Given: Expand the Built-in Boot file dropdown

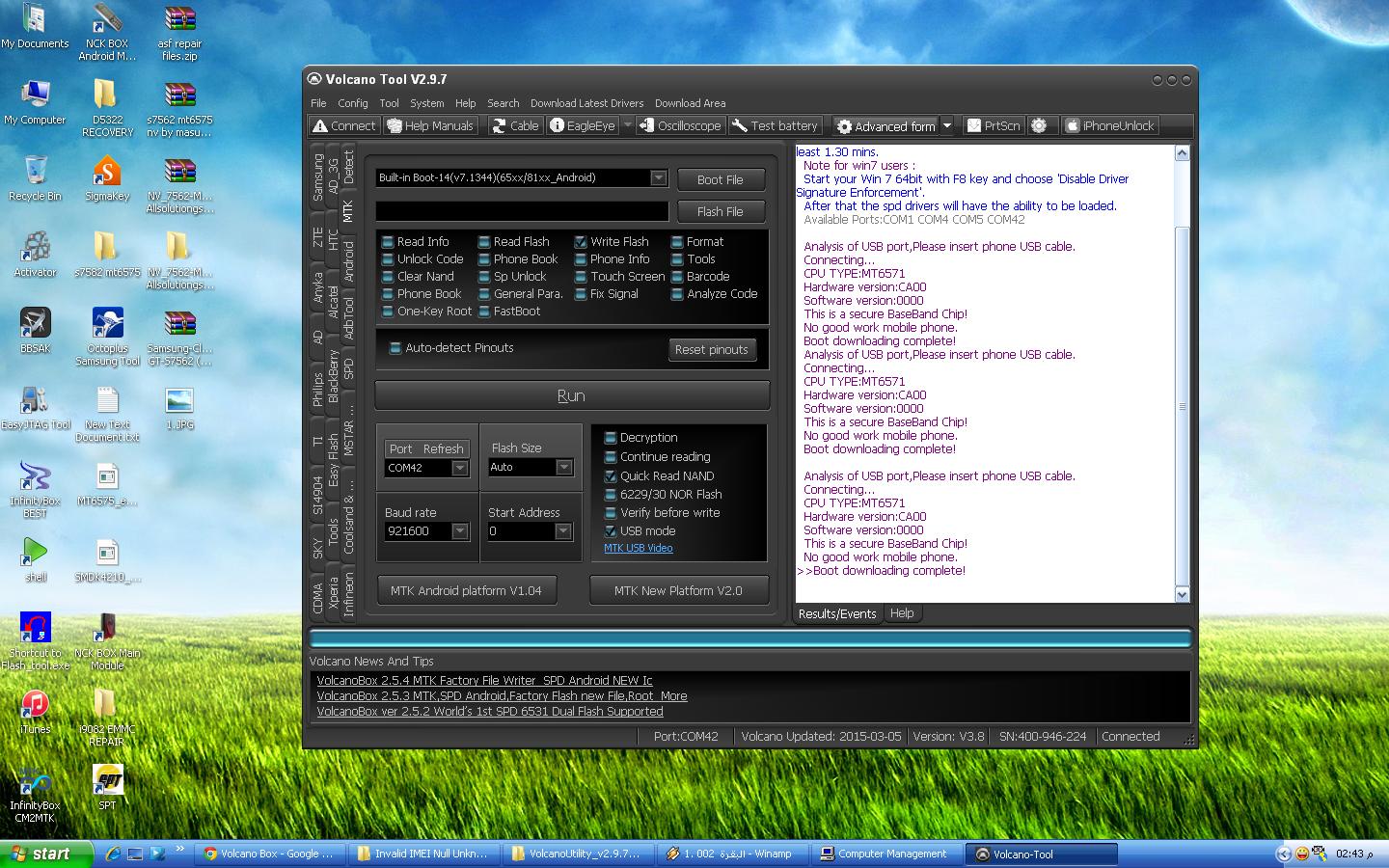Looking at the screenshot, I should pos(658,178).
